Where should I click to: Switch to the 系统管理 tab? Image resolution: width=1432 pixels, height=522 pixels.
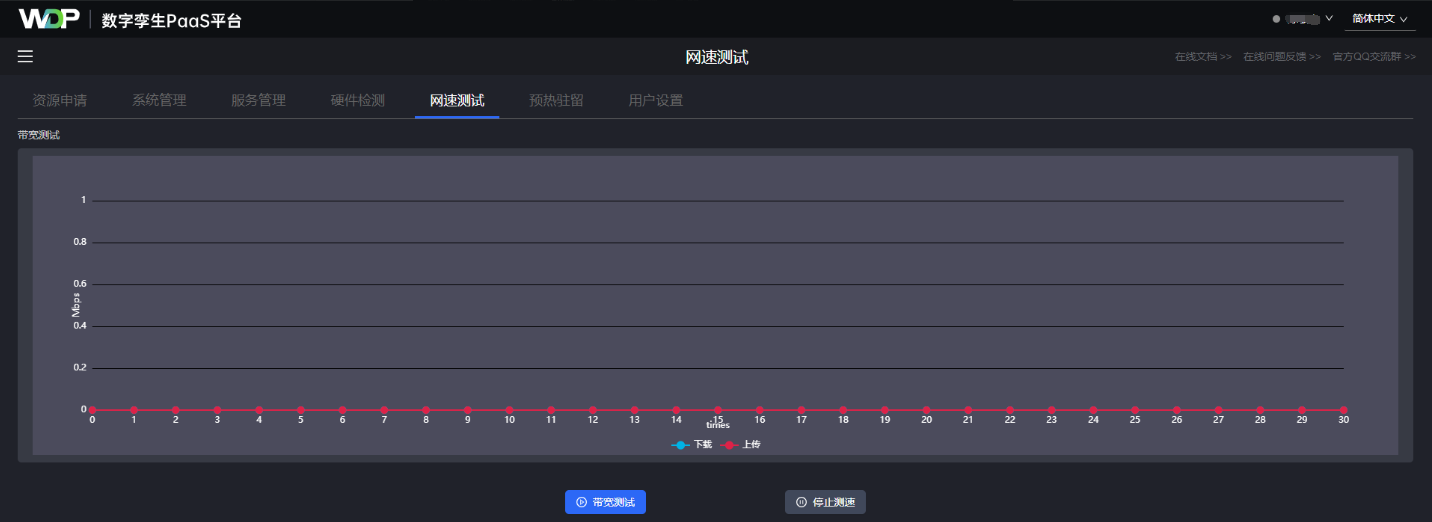(x=159, y=100)
